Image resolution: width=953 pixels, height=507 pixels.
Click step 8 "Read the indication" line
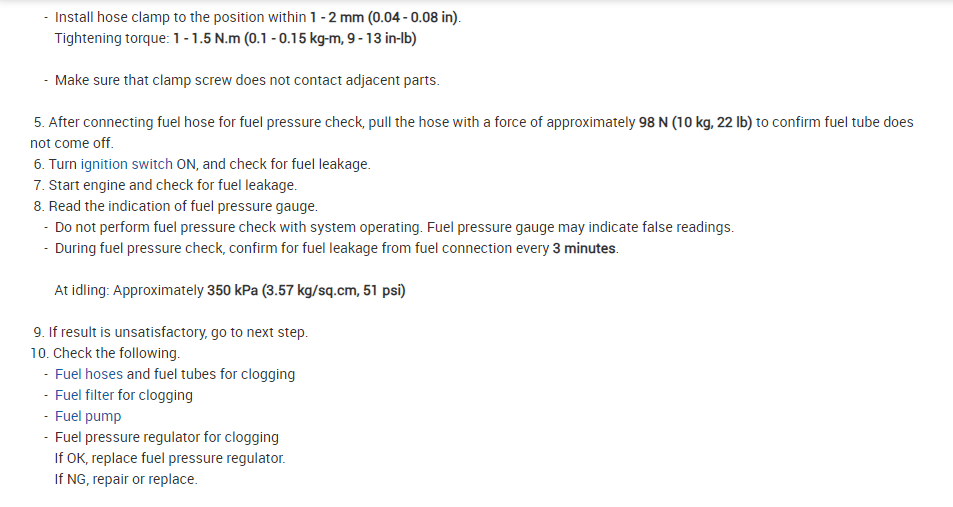point(175,206)
